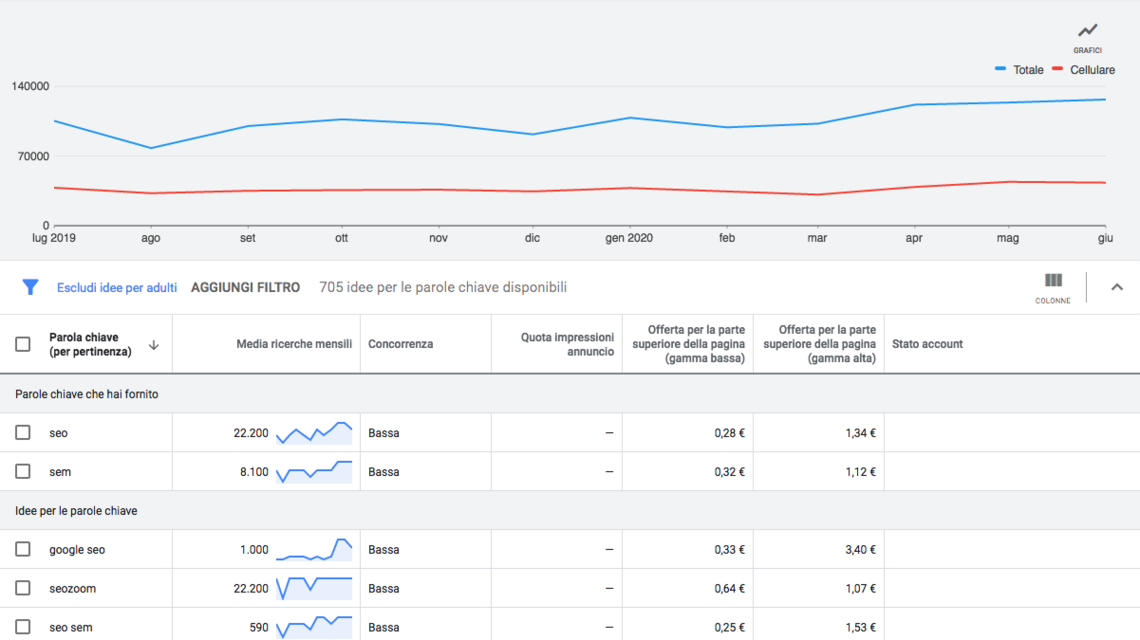The width and height of the screenshot is (1140, 640).
Task: Click the keyword text 'seozoom'
Action: (73, 588)
